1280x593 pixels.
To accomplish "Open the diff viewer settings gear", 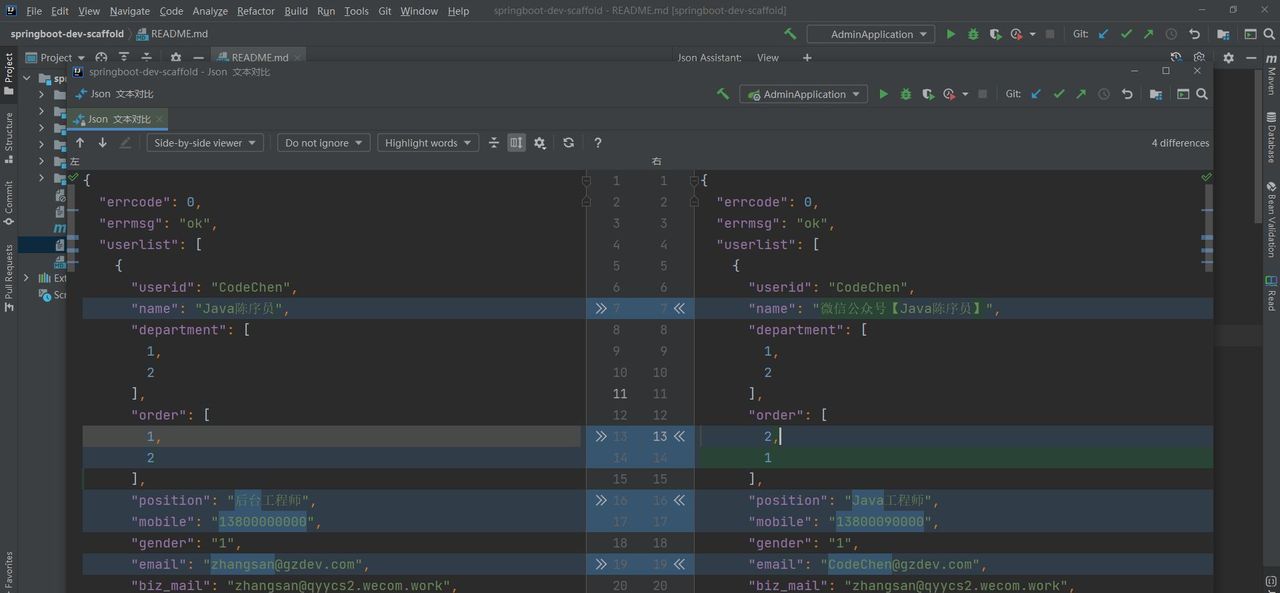I will pyautogui.click(x=540, y=143).
